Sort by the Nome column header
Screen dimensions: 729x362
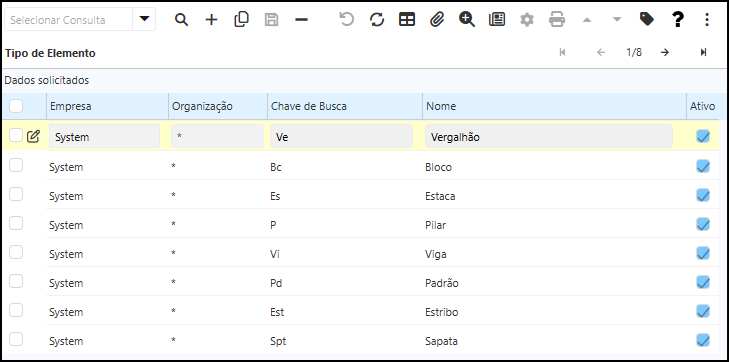[x=554, y=106]
